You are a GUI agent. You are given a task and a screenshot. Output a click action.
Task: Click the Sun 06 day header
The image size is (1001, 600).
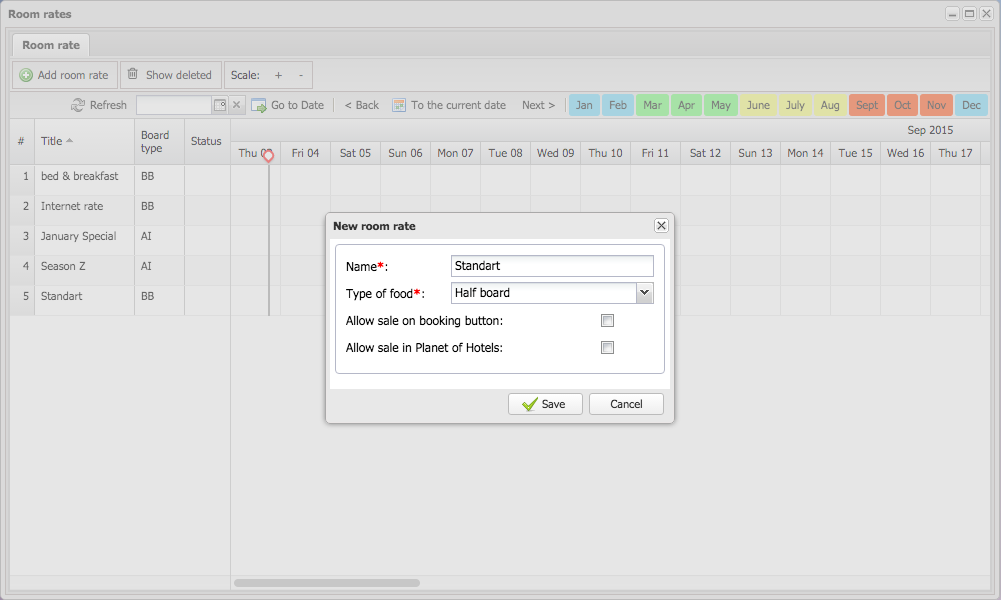(405, 153)
